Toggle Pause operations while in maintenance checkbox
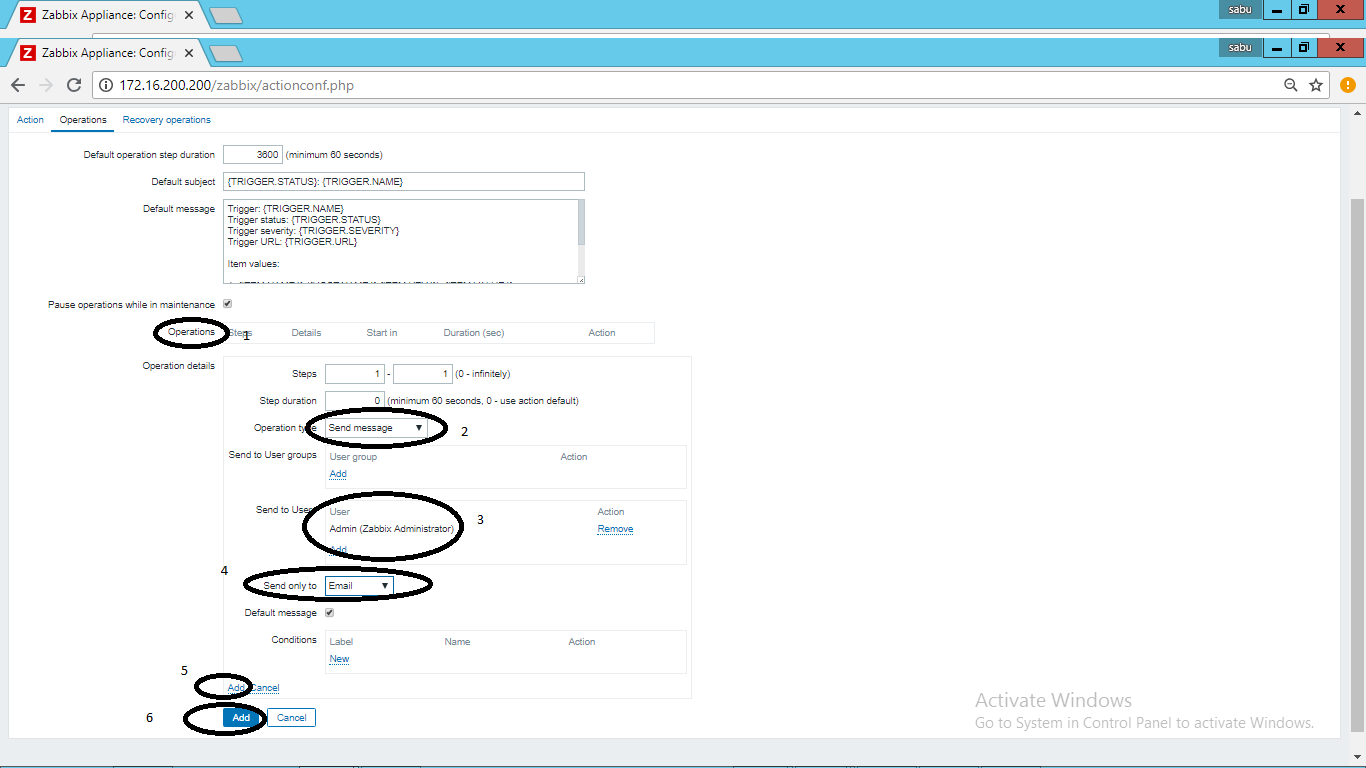 click(x=228, y=304)
